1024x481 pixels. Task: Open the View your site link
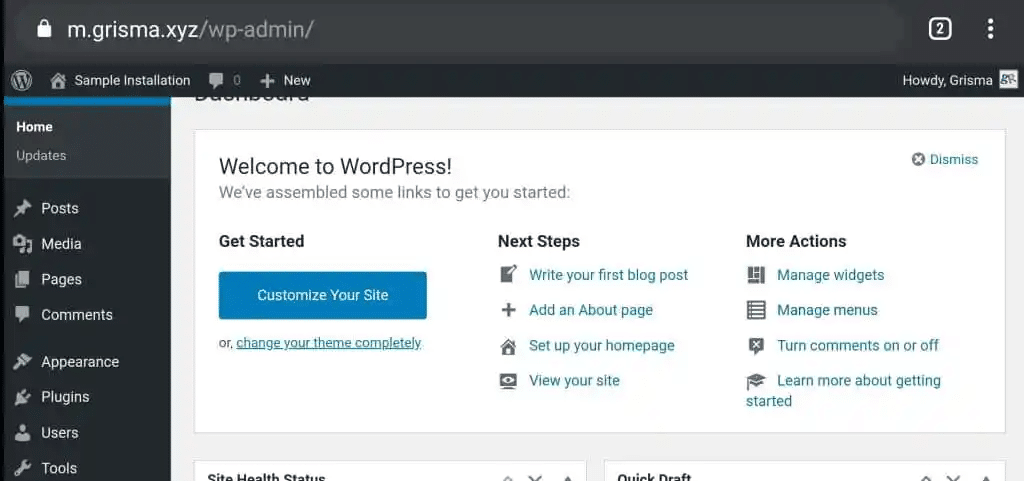574,380
